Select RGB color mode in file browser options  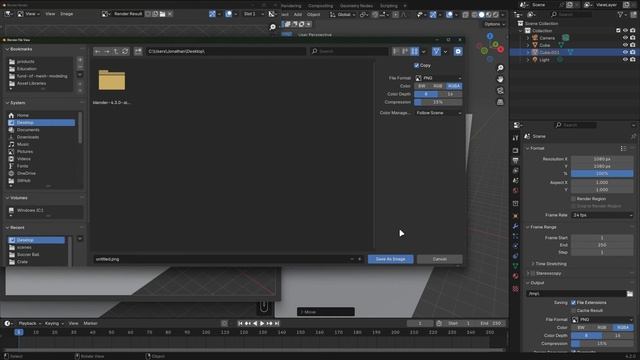[438, 86]
